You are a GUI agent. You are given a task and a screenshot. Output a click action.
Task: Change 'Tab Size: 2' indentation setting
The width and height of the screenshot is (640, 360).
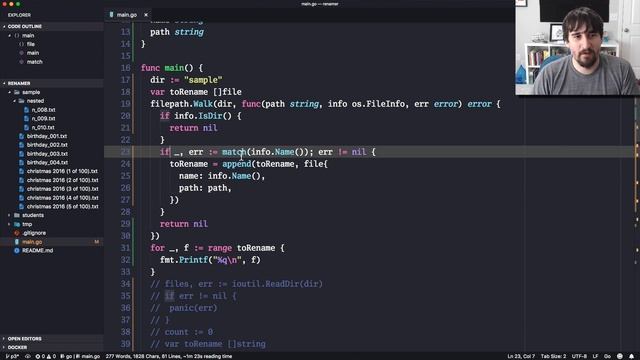(x=553, y=356)
